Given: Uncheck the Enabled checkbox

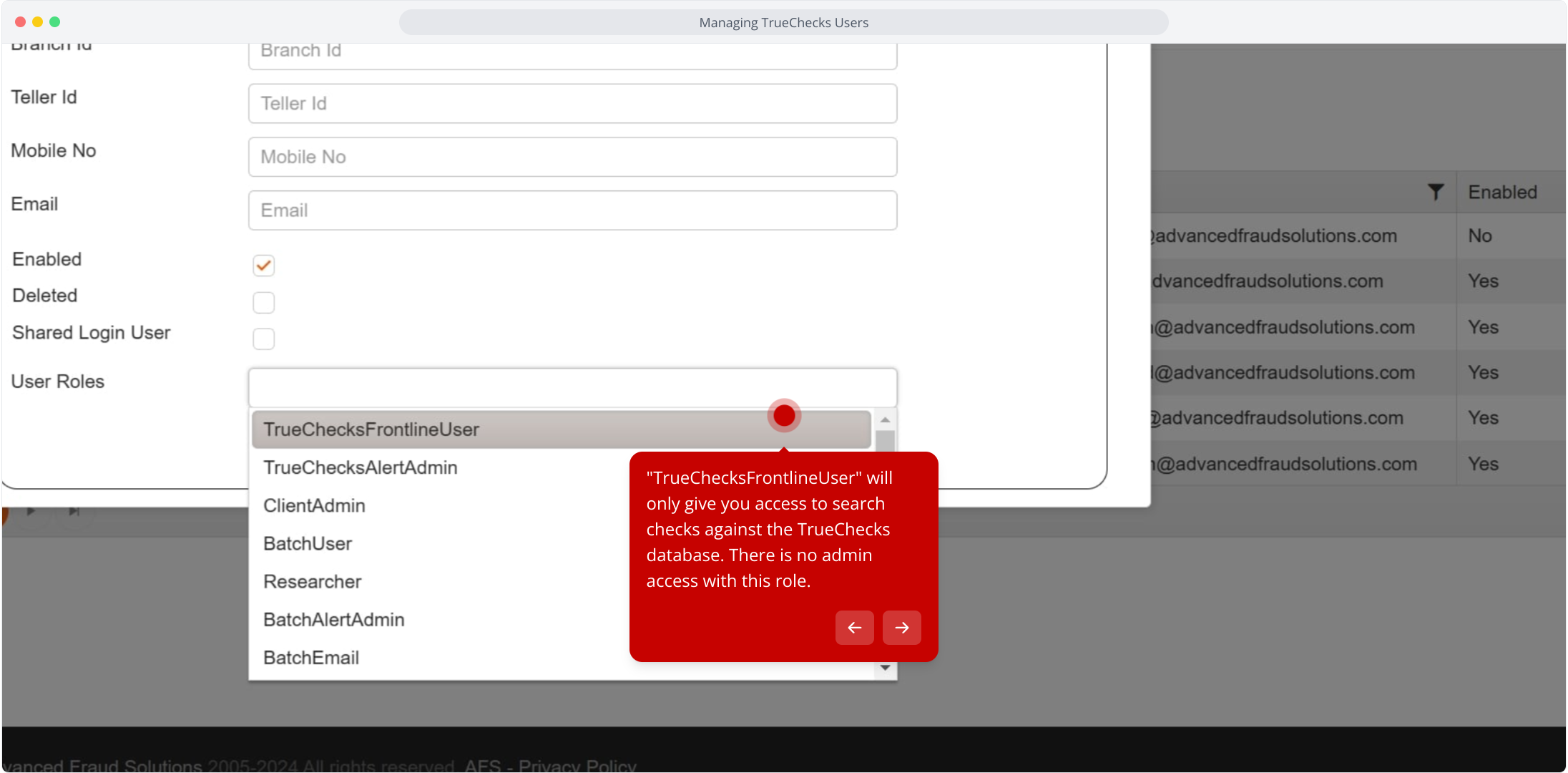Looking at the screenshot, I should [x=263, y=266].
